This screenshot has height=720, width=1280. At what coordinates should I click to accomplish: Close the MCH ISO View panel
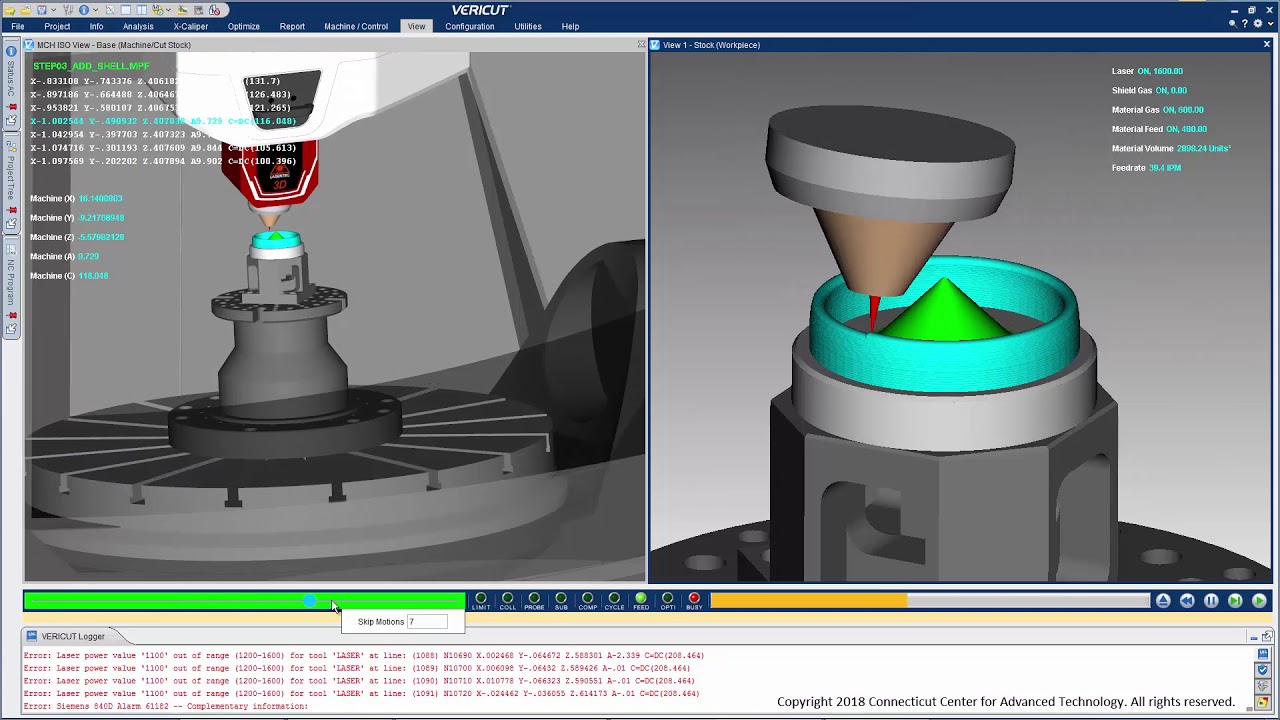(641, 44)
